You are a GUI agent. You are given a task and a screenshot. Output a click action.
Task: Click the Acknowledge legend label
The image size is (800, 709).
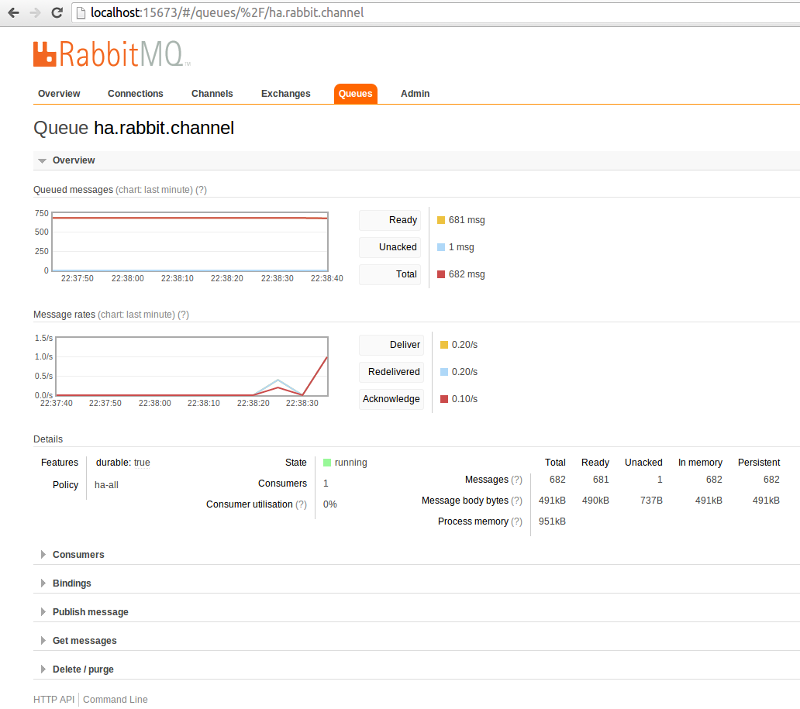(391, 399)
